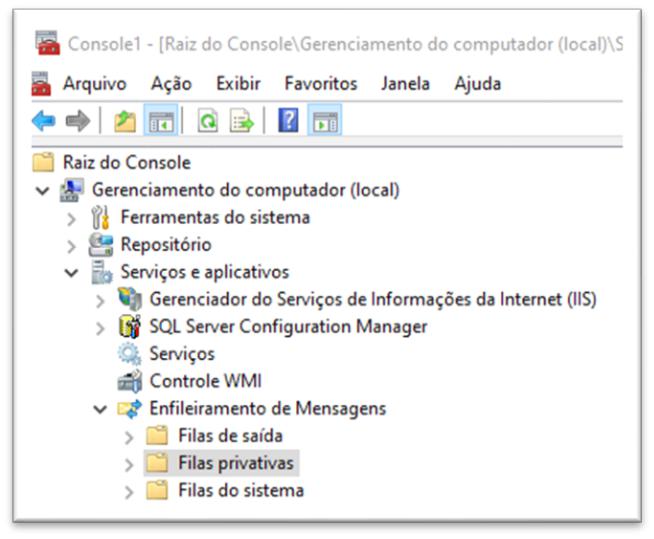Open the Exibir menu
654x539 pixels.
coord(238,83)
